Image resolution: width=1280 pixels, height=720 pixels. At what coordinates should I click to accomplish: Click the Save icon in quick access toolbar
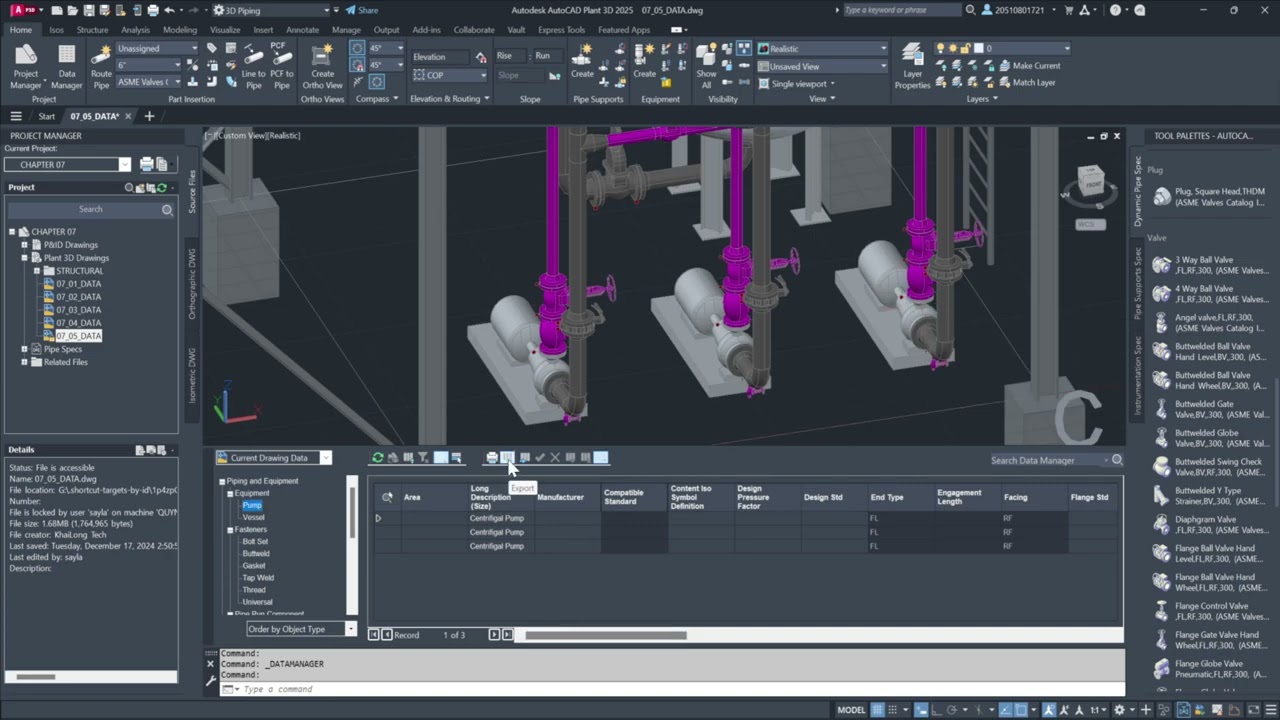pyautogui.click(x=90, y=10)
